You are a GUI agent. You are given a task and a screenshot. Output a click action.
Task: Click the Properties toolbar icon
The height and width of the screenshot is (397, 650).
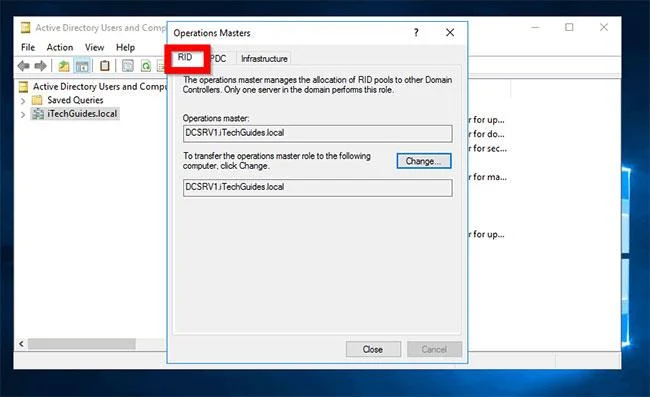click(x=128, y=65)
